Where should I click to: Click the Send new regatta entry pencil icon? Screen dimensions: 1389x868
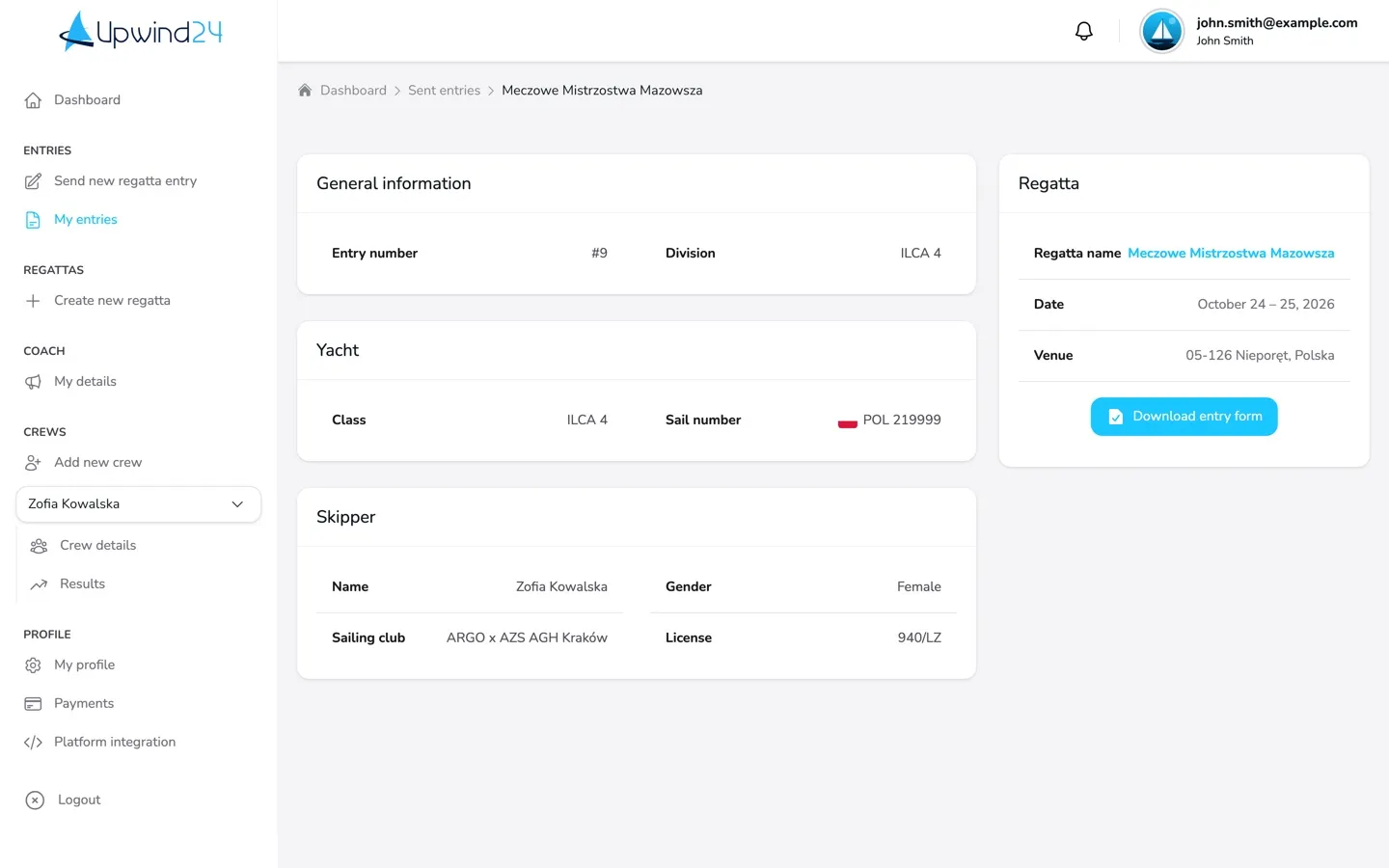(33, 181)
